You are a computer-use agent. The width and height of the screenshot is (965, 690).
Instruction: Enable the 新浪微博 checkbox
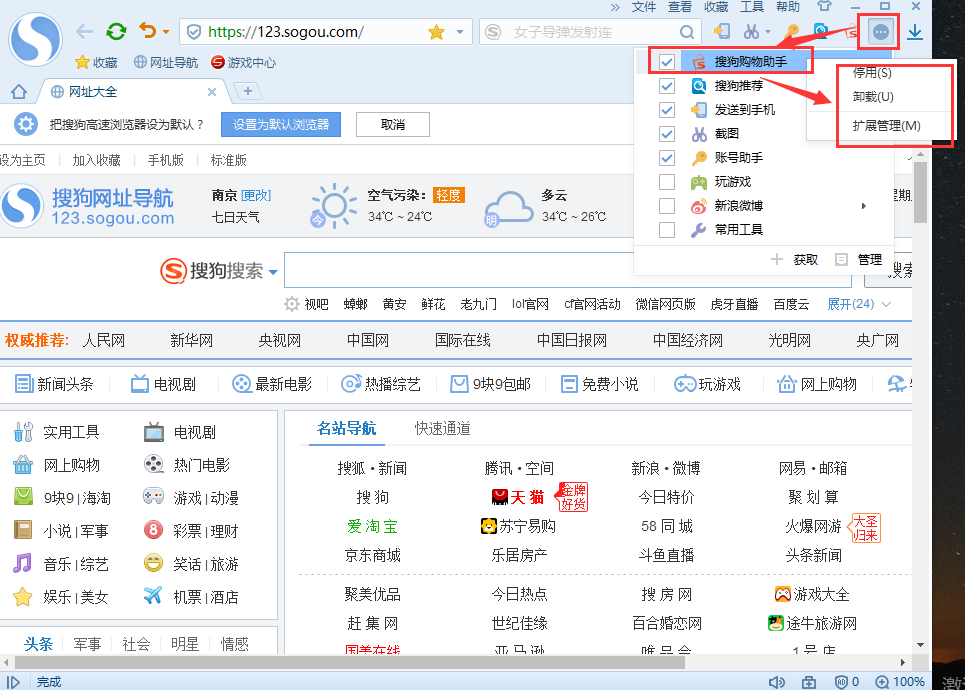pos(666,206)
